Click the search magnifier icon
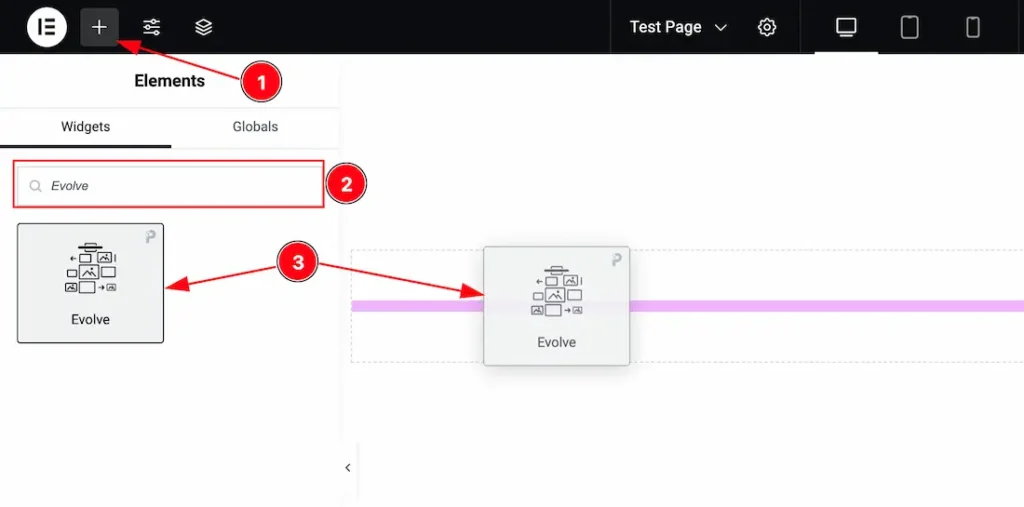This screenshot has width=1024, height=507. [x=36, y=186]
